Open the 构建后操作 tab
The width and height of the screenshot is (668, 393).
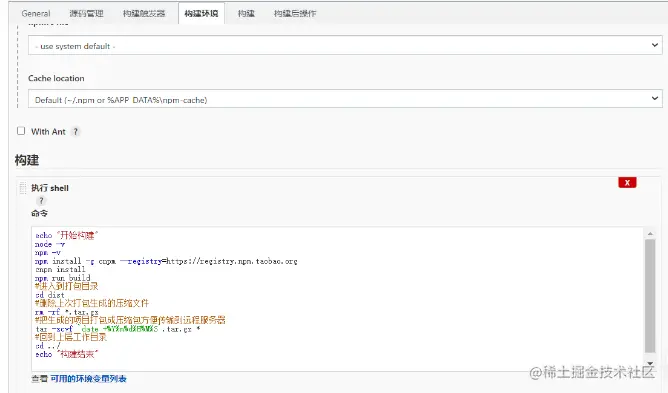click(x=295, y=13)
